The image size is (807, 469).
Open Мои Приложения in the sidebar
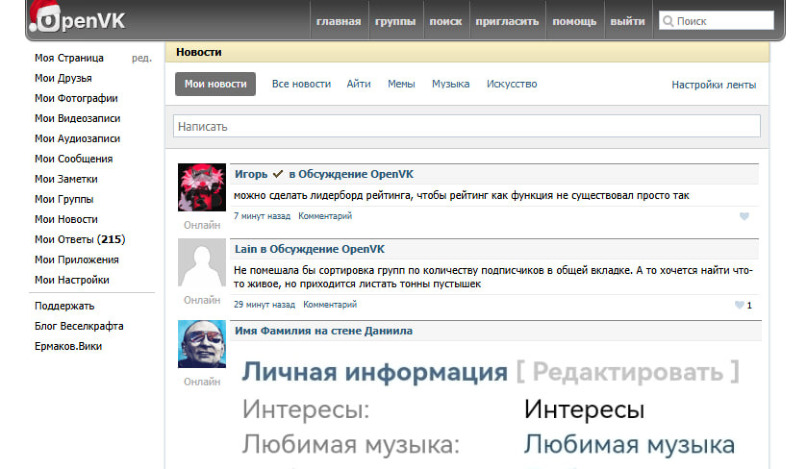click(77, 260)
